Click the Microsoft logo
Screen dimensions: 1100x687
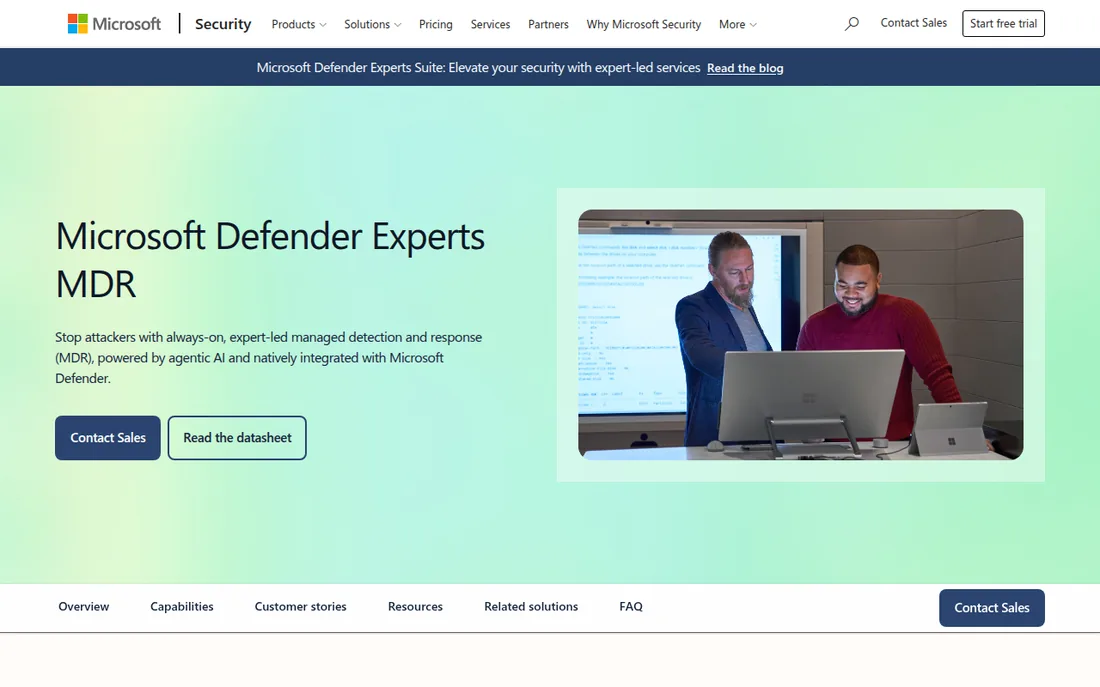tap(114, 24)
